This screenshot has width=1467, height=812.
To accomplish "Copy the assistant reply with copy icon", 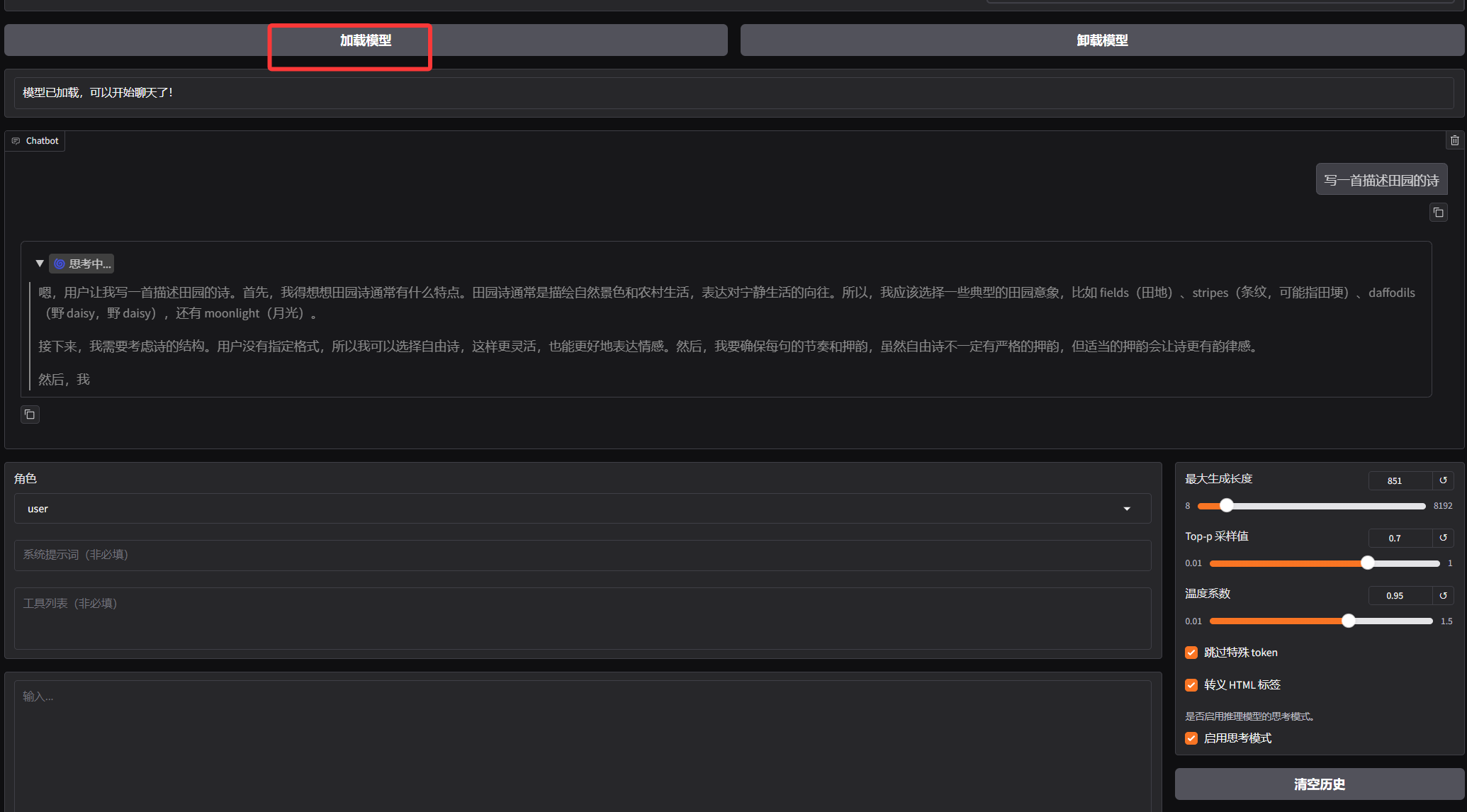I will click(x=30, y=415).
